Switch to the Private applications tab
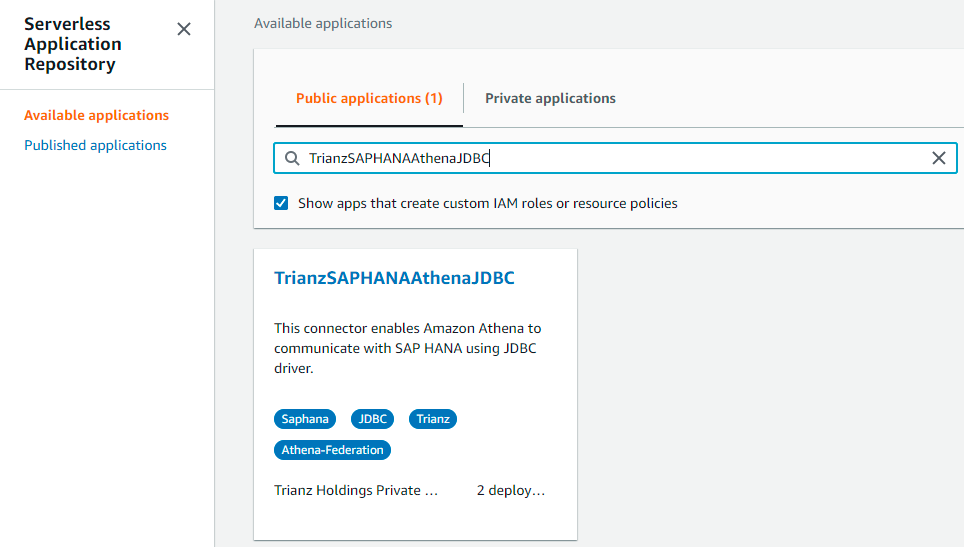The width and height of the screenshot is (964, 547). [x=550, y=98]
